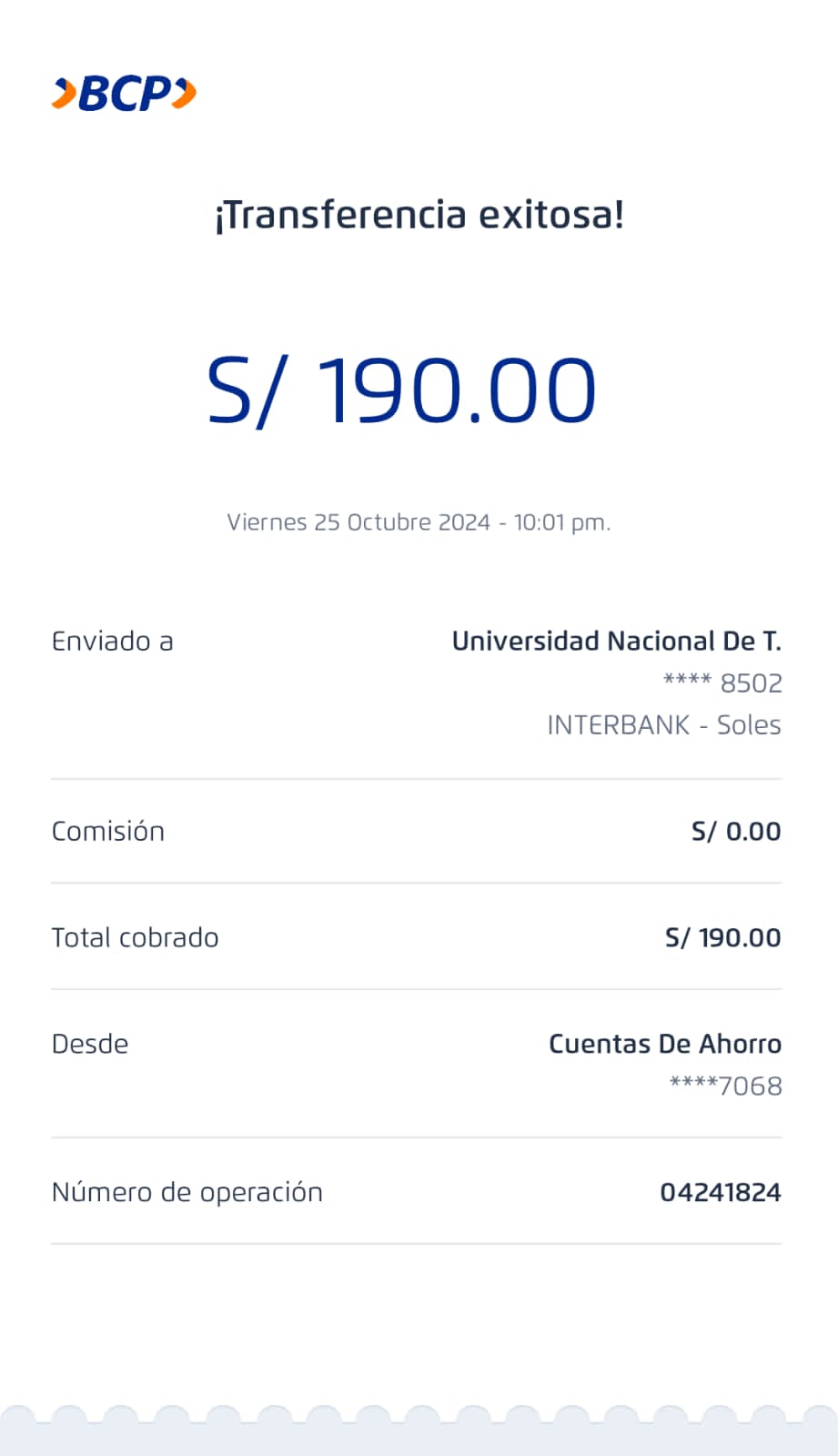Select recipient Universidad Nacional De T.
Screen dimensions: 838x1456
click(x=616, y=642)
